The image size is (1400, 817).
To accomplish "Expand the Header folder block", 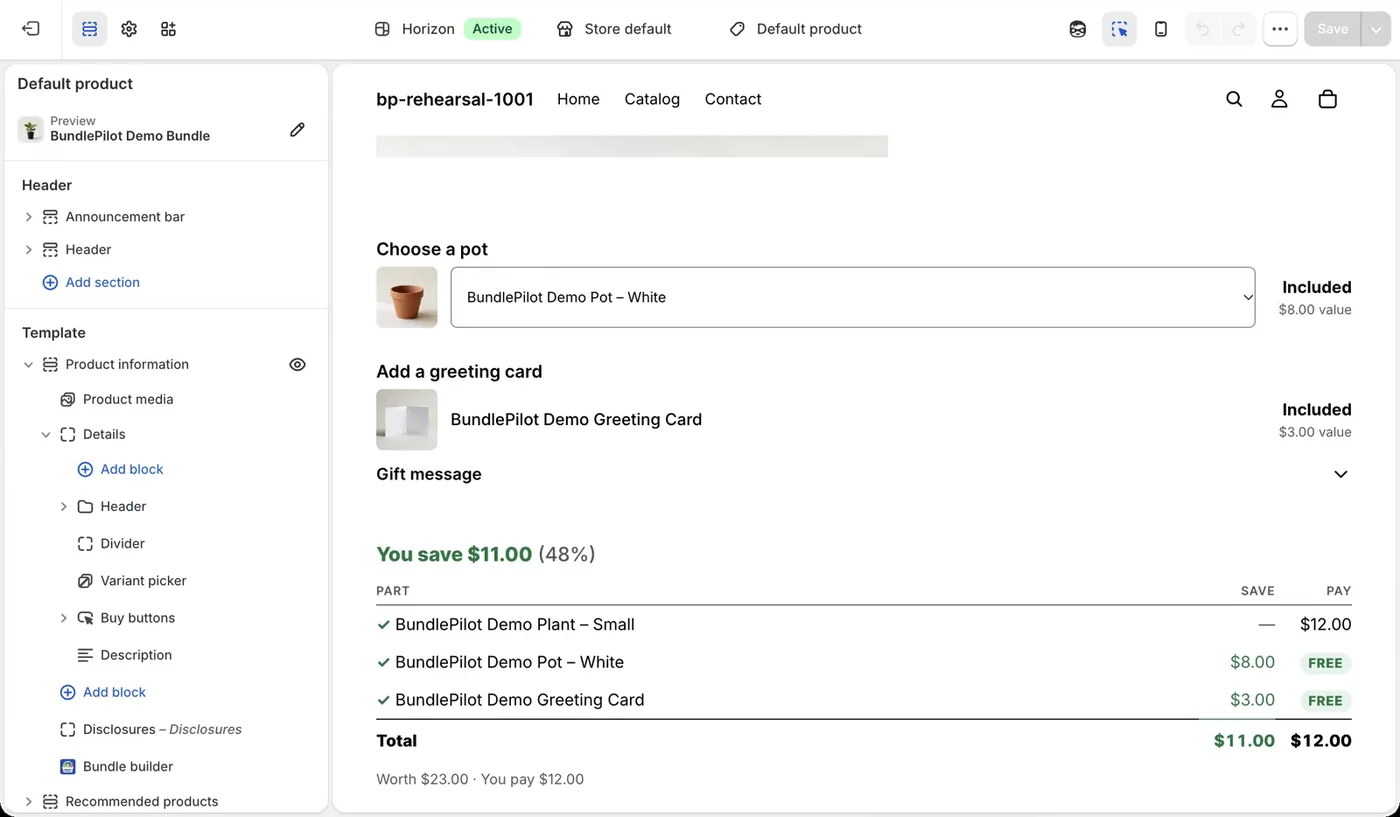I will 63,507.
